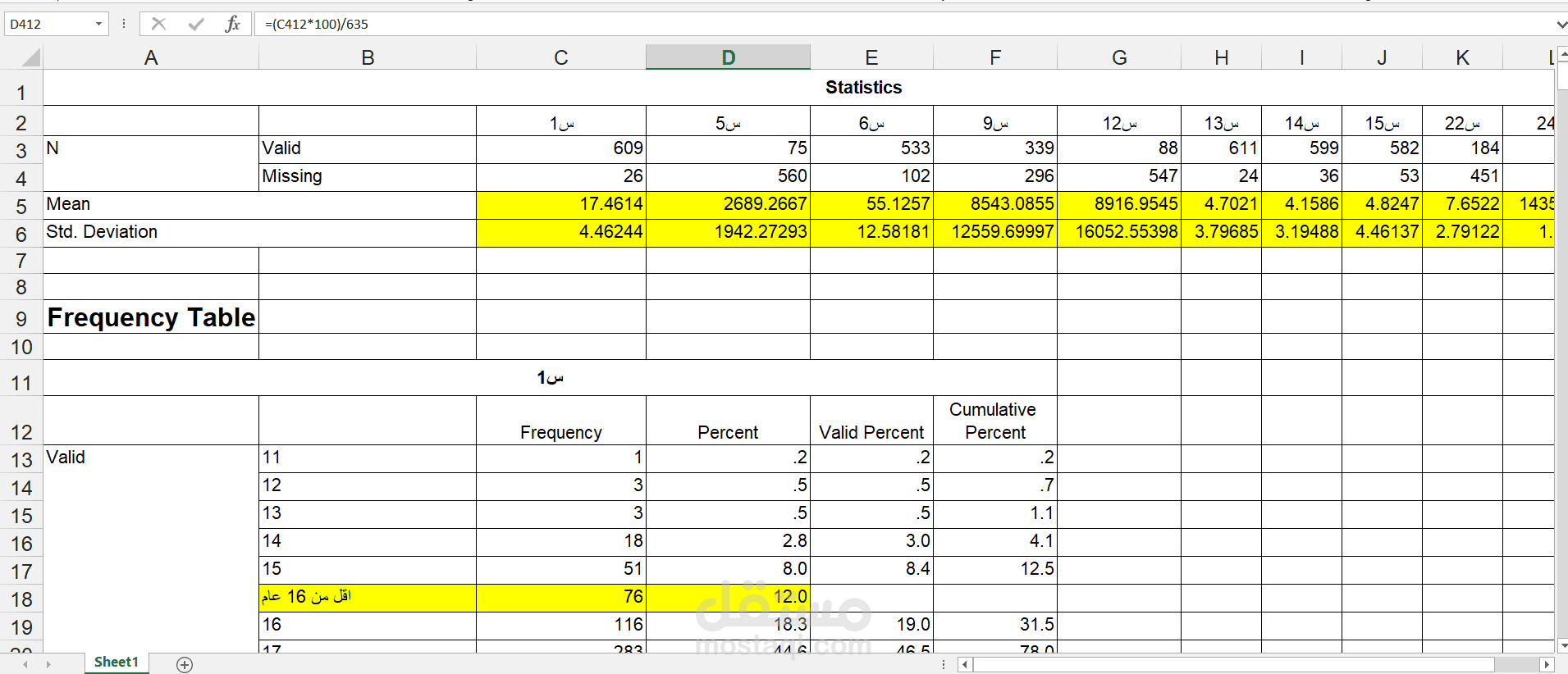Select cell with Valid count 609
Image resolution: width=1568 pixels, height=674 pixels.
(x=561, y=149)
